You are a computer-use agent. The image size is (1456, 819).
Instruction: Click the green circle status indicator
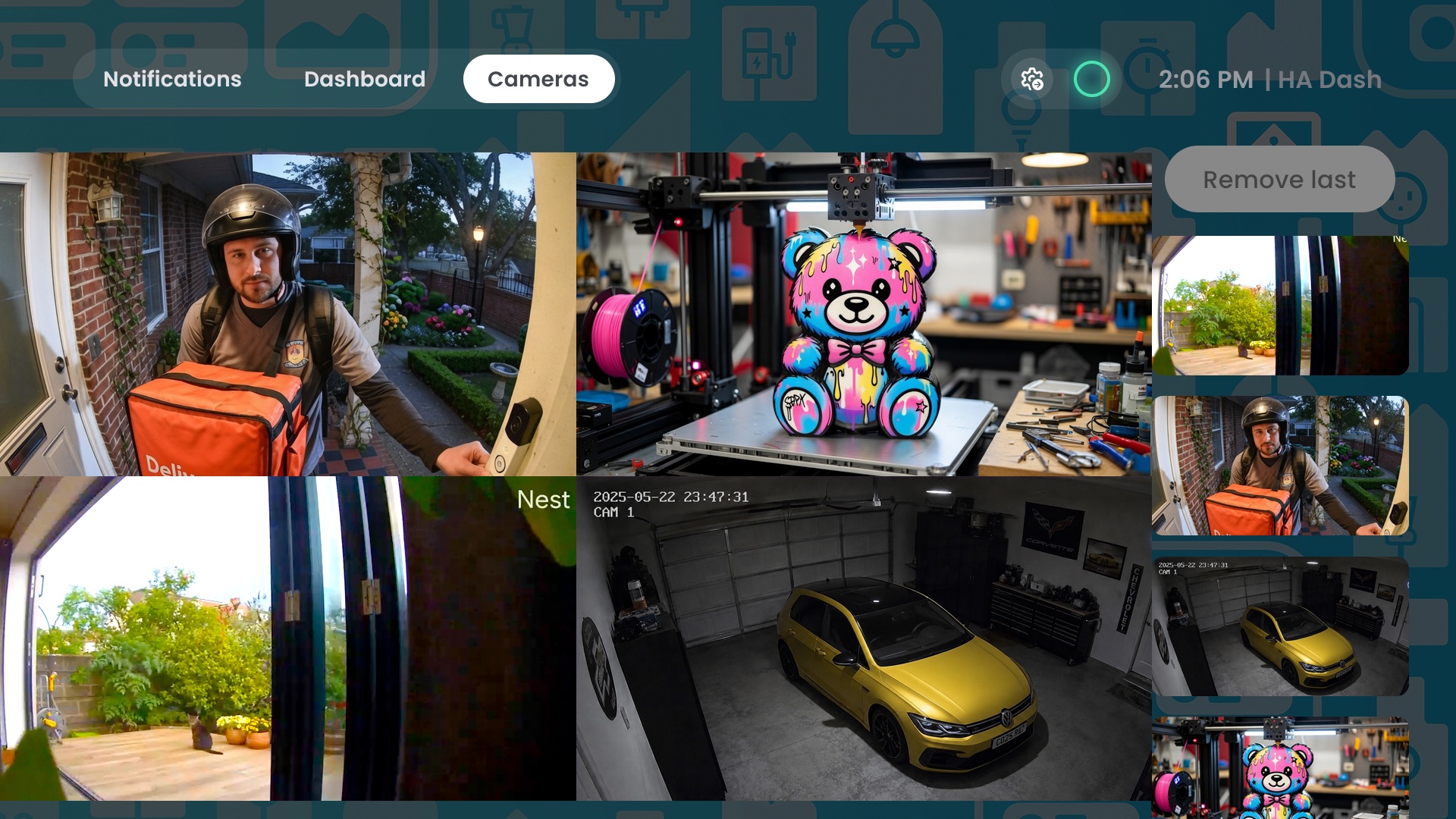tap(1092, 79)
